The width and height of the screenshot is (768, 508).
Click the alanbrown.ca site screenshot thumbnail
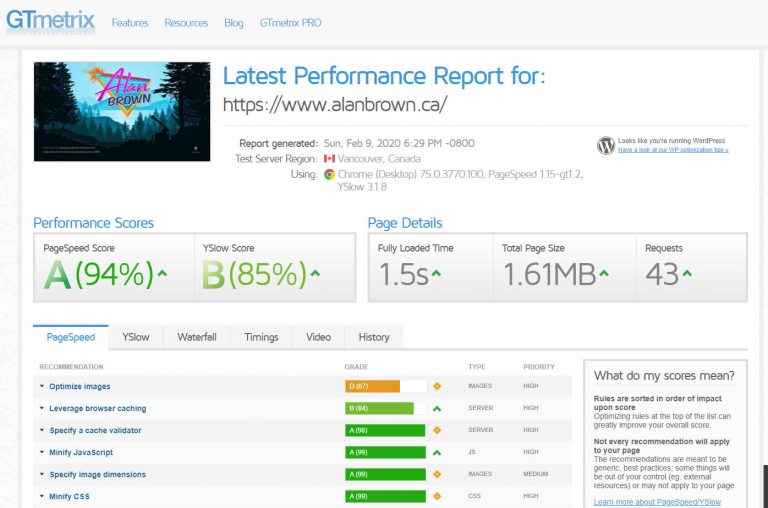(x=122, y=111)
